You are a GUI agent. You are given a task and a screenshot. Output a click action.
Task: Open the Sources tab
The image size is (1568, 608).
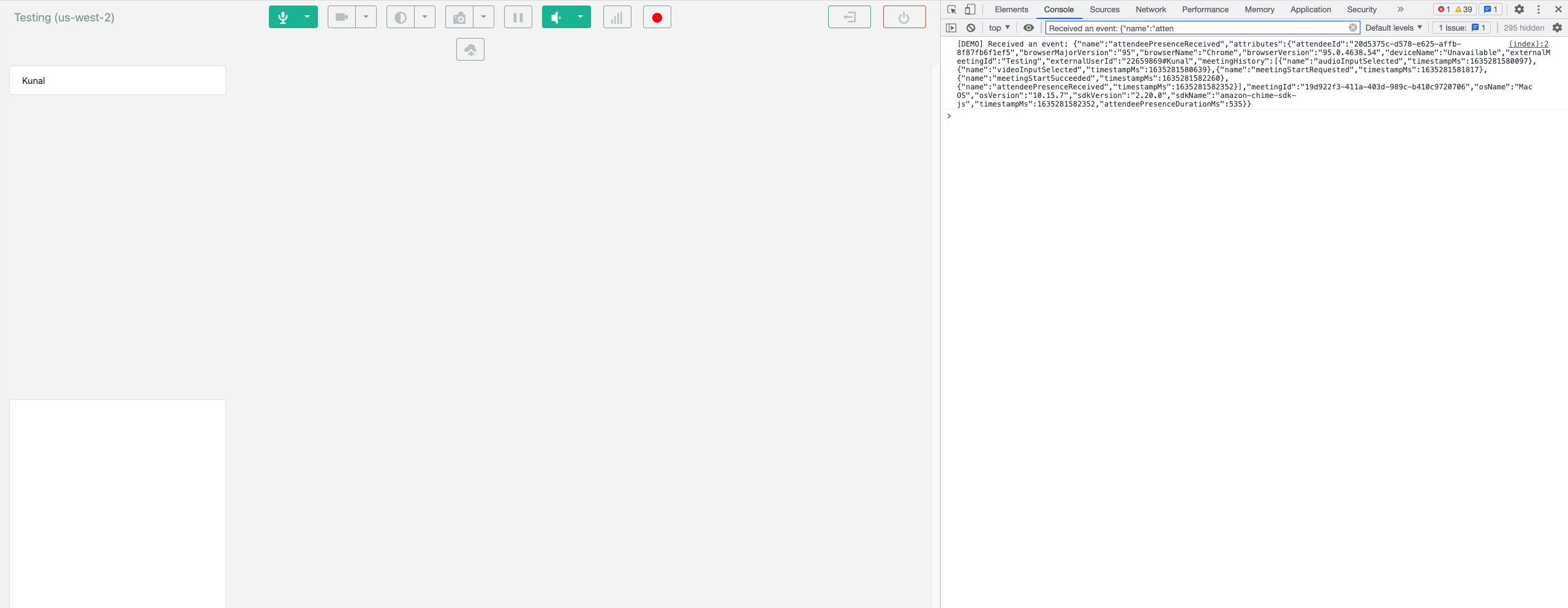click(x=1104, y=9)
